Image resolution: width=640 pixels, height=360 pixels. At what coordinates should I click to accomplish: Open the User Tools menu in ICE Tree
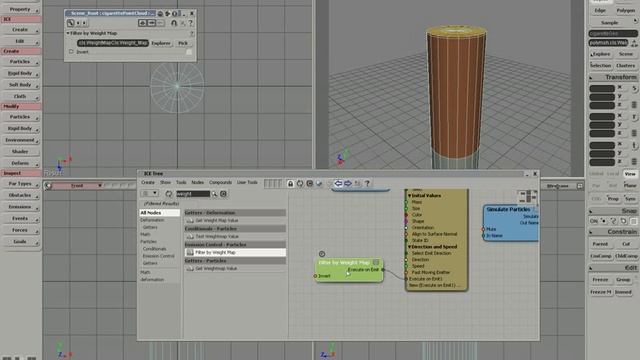(x=247, y=182)
